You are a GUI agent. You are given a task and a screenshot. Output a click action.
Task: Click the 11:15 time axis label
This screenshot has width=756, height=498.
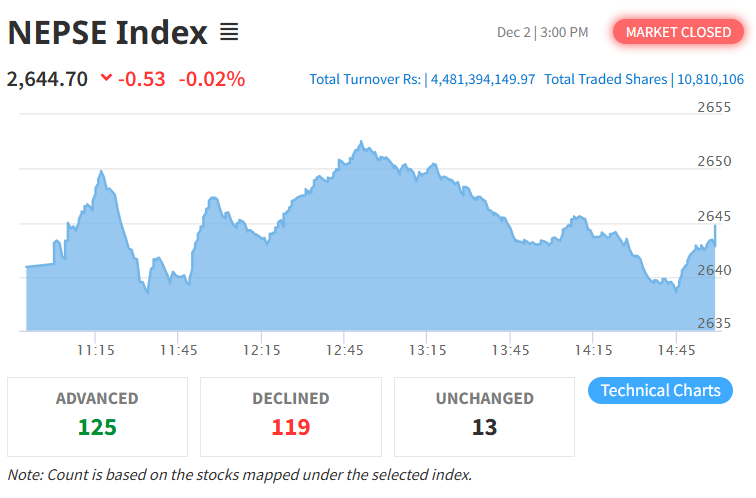point(94,351)
